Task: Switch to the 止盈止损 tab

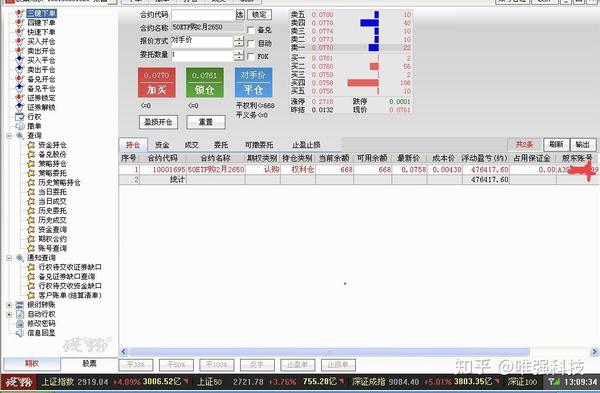Action: point(306,145)
